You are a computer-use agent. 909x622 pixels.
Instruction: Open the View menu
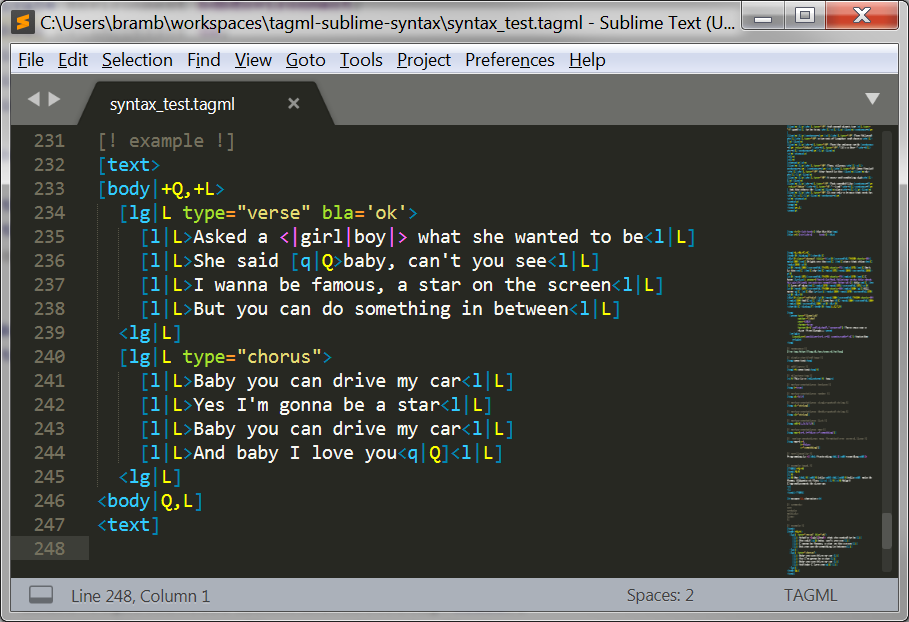pos(253,60)
